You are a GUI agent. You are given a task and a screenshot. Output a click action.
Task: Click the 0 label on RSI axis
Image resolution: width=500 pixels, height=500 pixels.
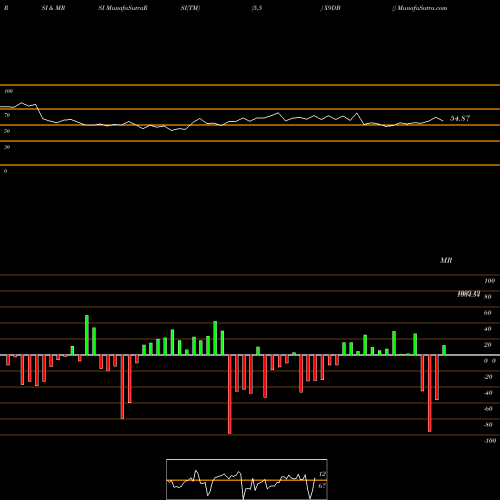pyautogui.click(x=5, y=171)
